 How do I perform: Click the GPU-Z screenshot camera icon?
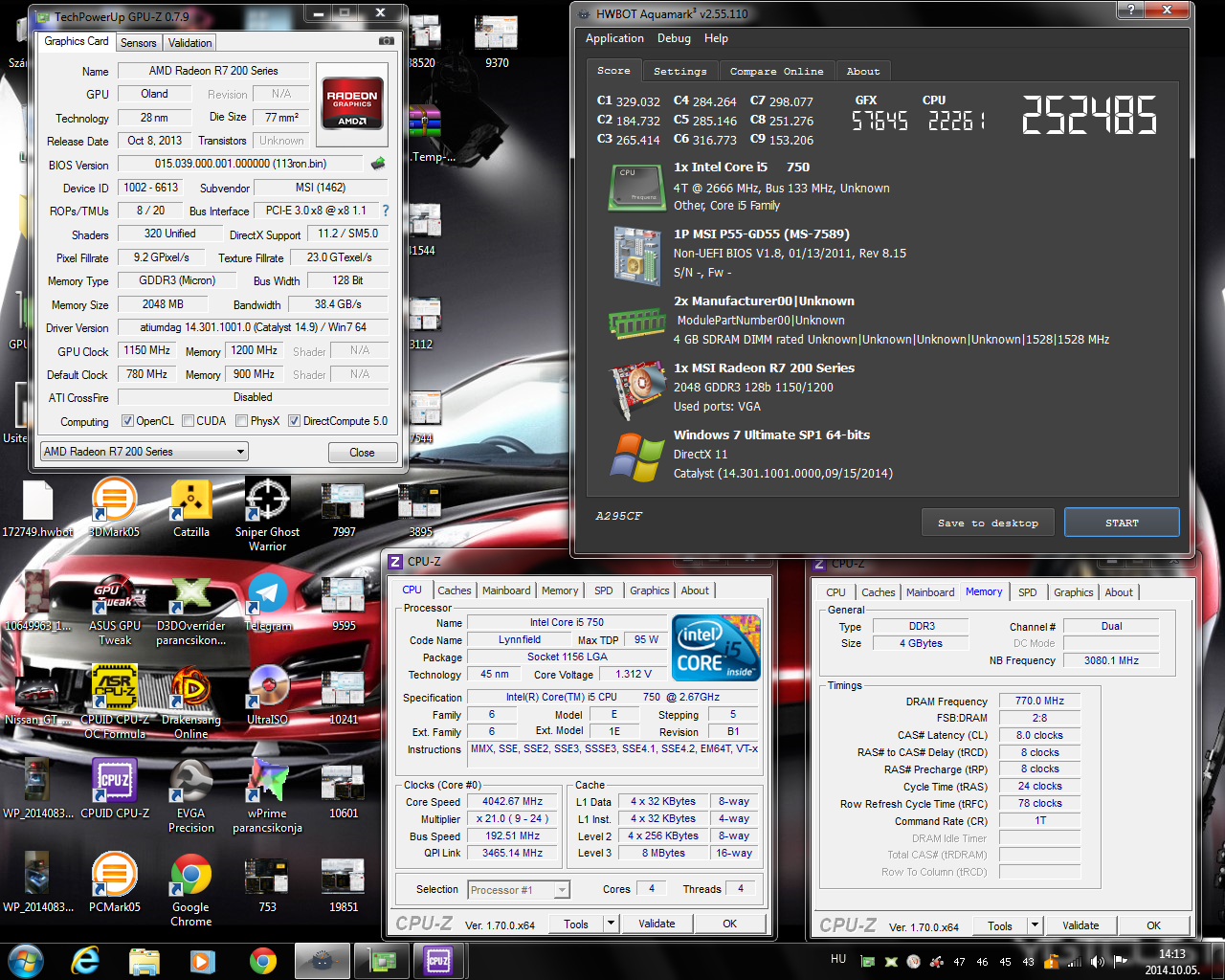pos(386,41)
